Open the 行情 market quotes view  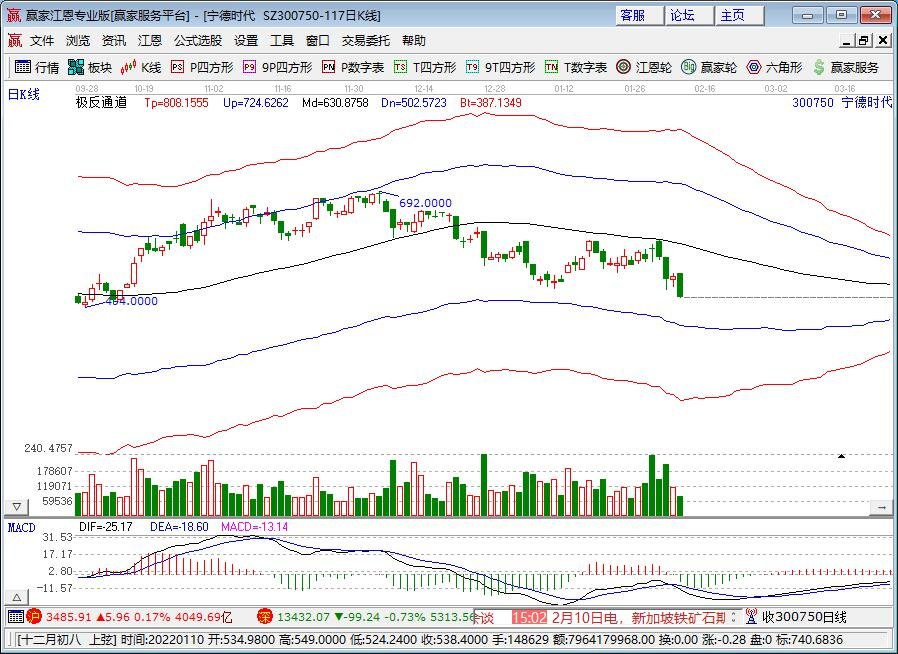[37, 68]
